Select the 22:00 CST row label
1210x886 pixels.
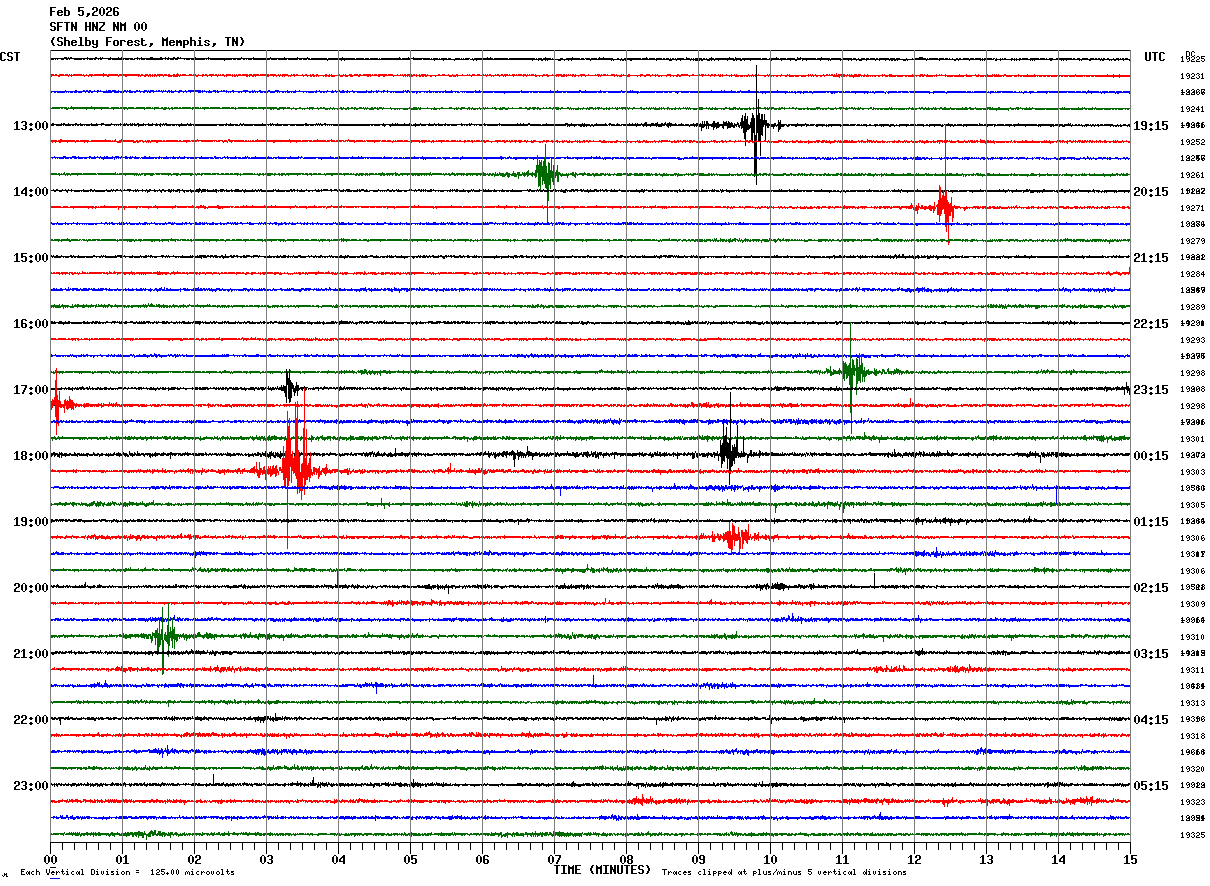(x=30, y=720)
